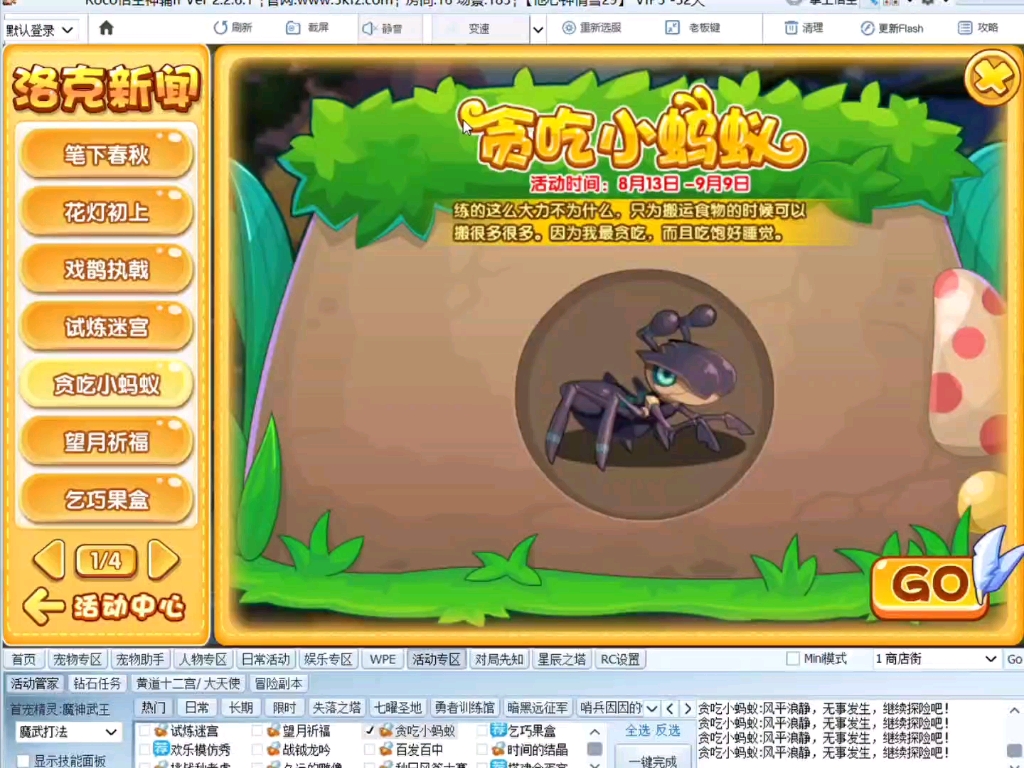Shift category tabs right with arrow
1024x768 pixels.
(x=687, y=708)
